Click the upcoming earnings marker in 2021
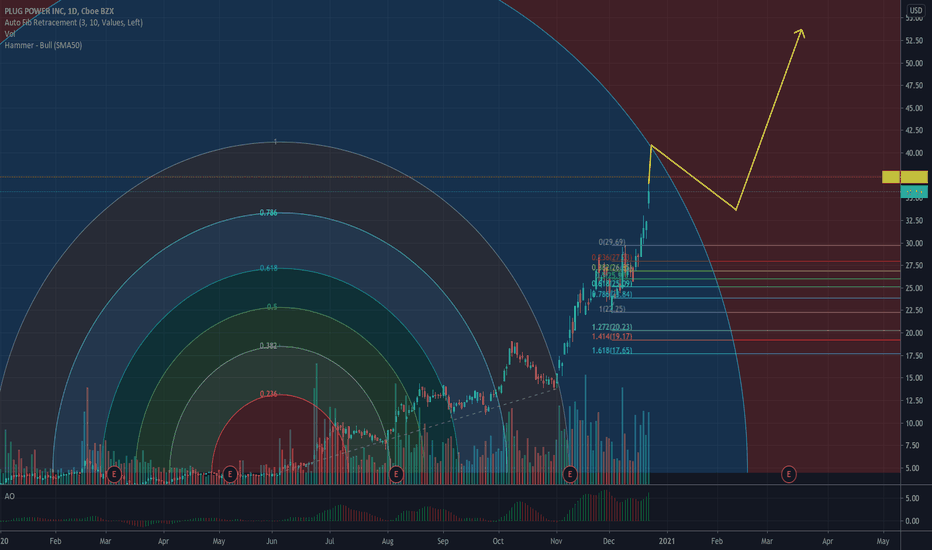Viewport: 932px width, 550px height. click(788, 474)
